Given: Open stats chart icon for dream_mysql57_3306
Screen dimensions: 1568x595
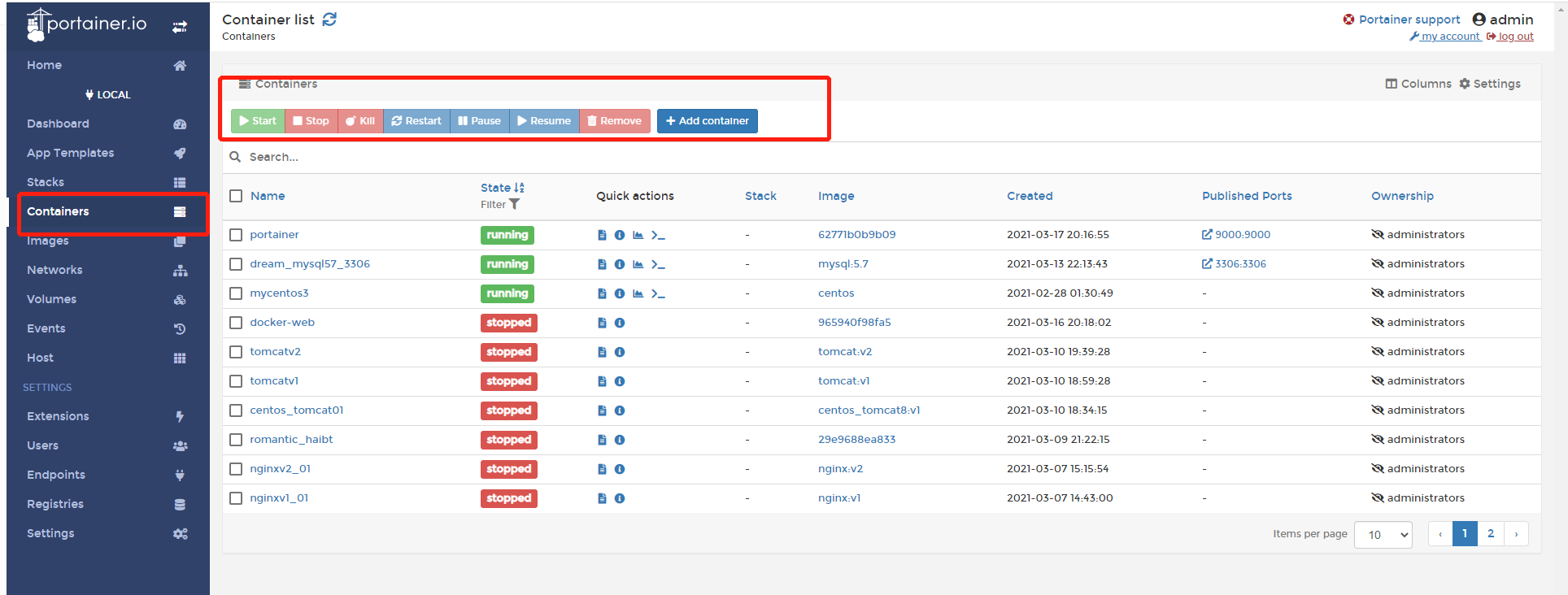Looking at the screenshot, I should (x=638, y=264).
